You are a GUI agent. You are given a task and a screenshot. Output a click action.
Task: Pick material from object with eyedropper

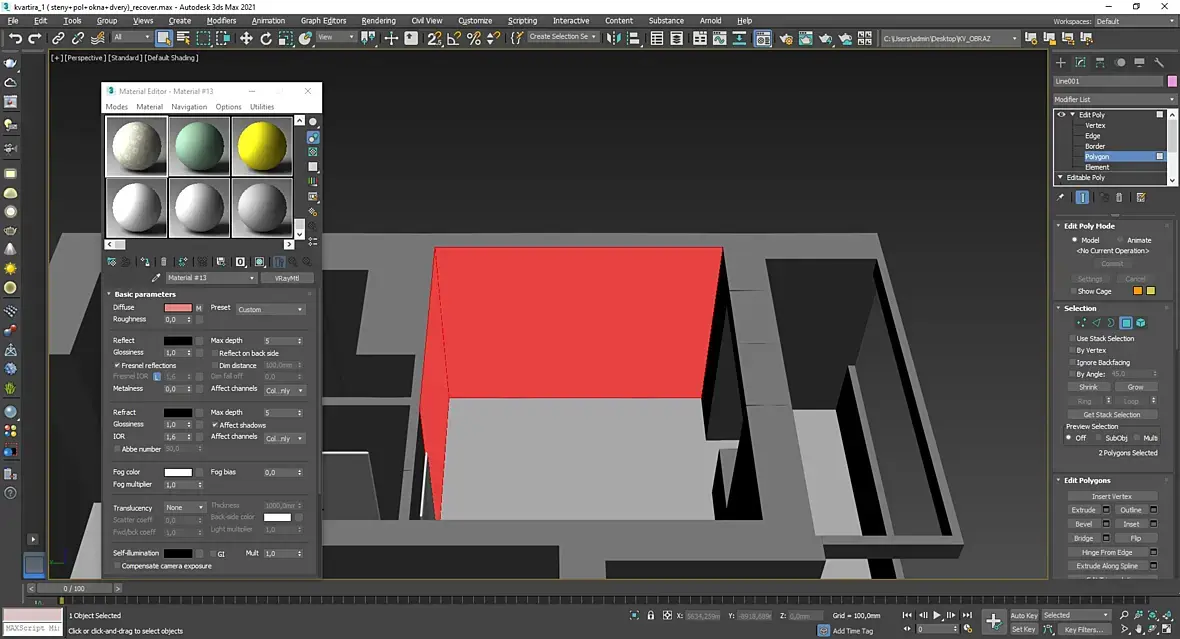click(155, 278)
